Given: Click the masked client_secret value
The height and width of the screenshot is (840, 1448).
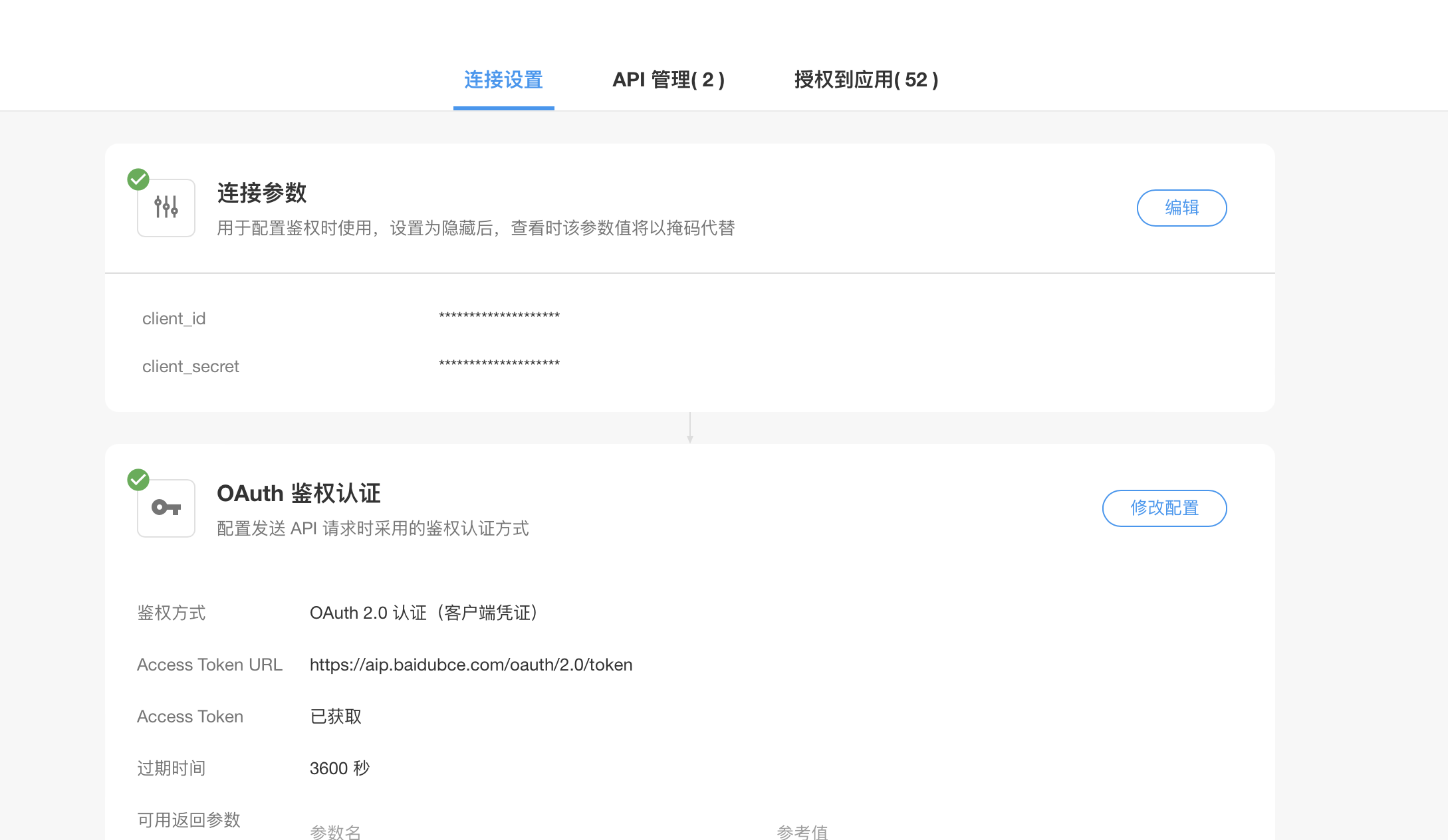Looking at the screenshot, I should pos(499,364).
